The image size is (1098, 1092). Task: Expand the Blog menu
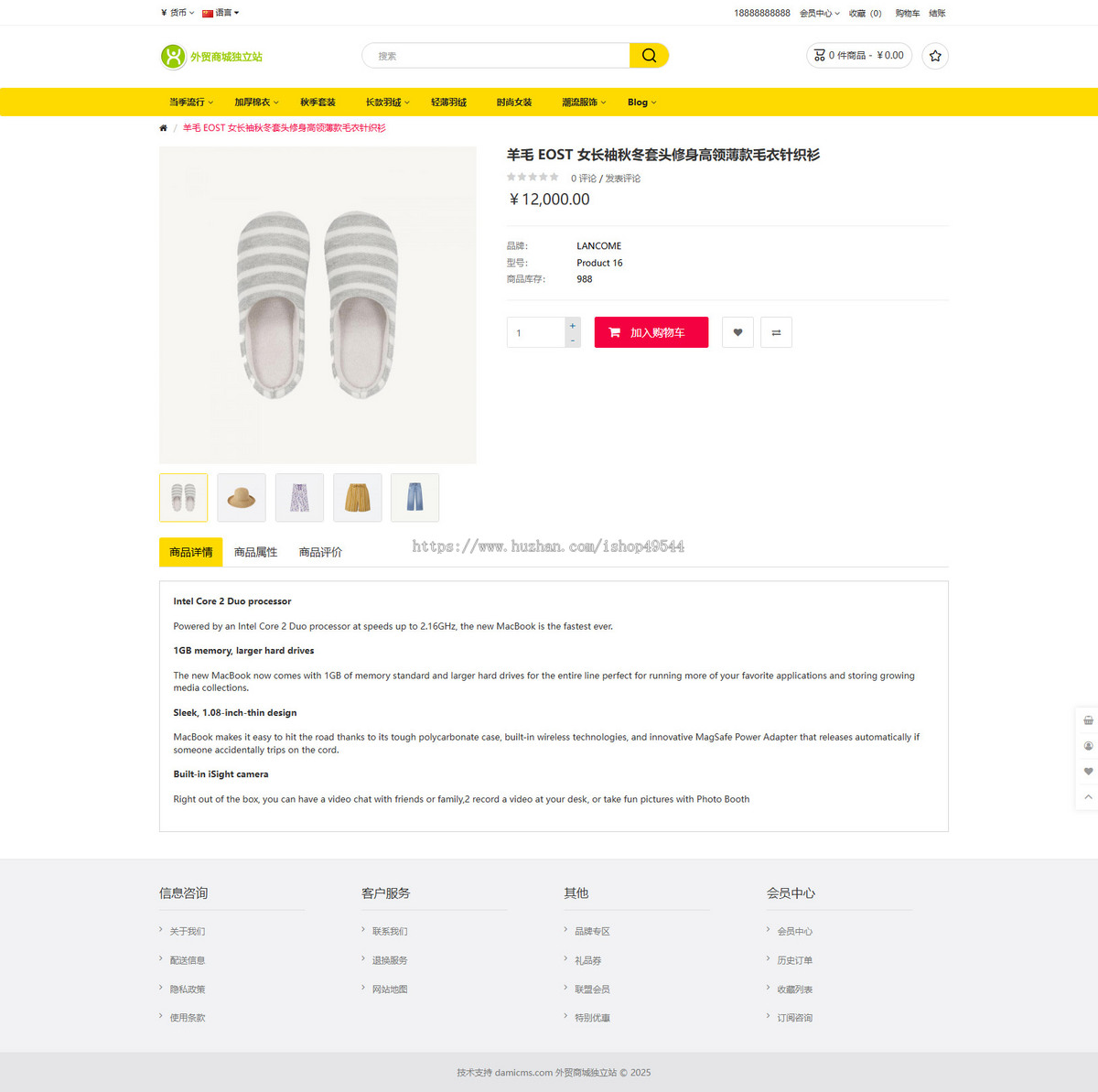pos(641,103)
